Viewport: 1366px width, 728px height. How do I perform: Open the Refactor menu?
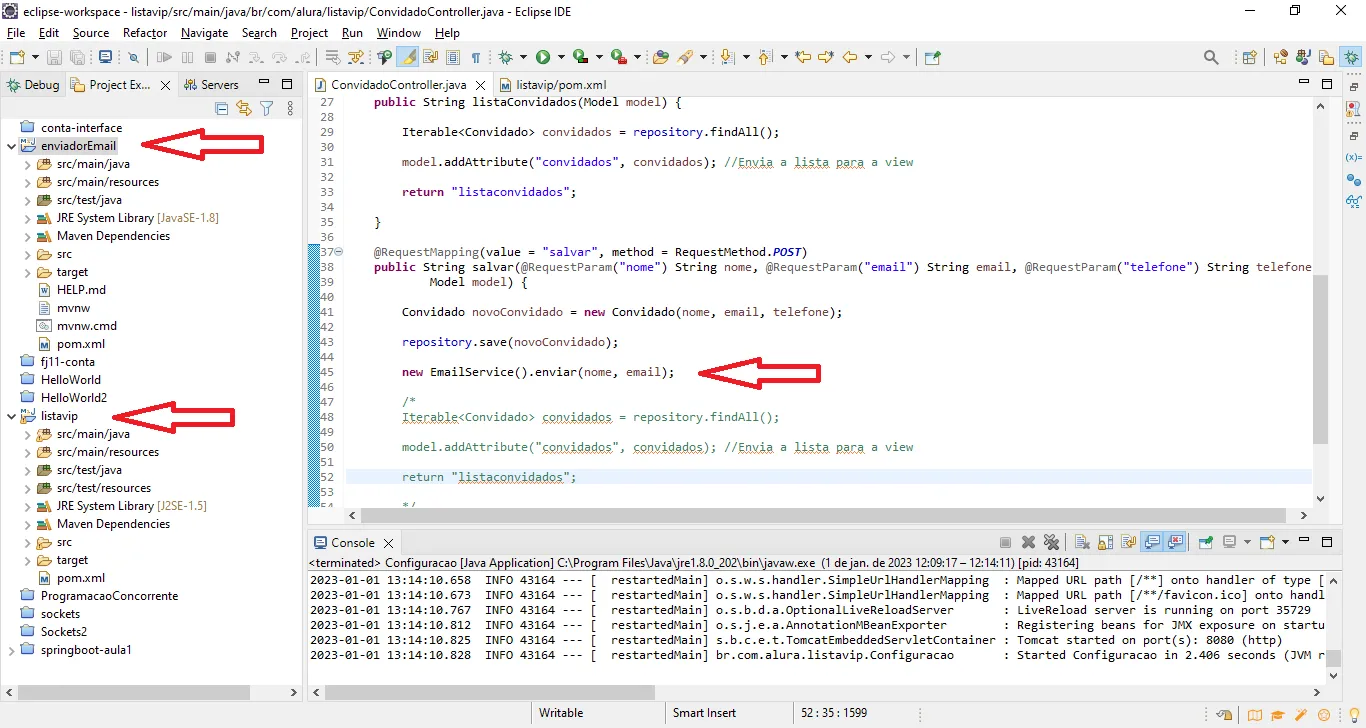point(145,33)
